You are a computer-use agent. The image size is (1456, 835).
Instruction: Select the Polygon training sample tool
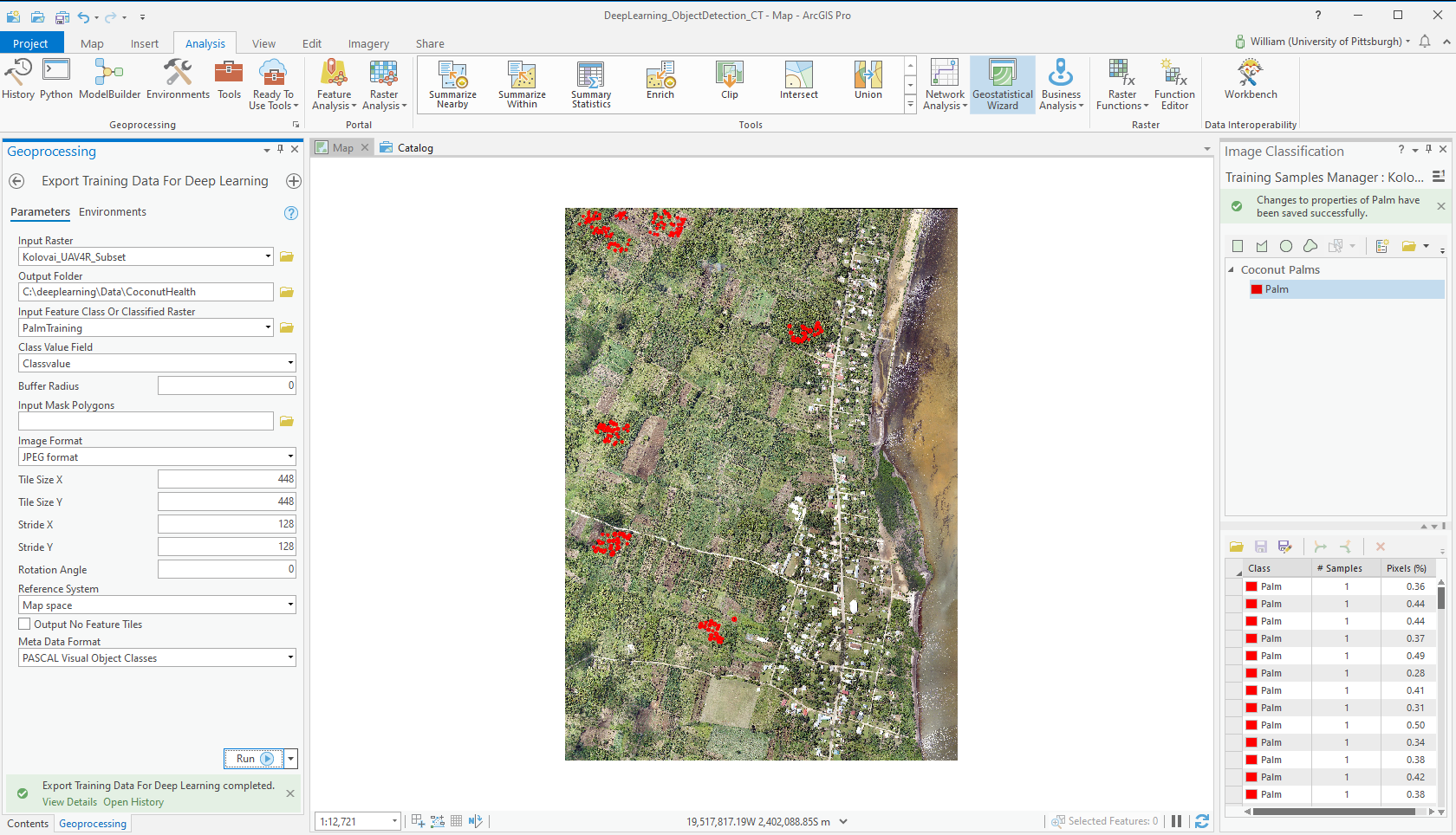(x=1262, y=246)
